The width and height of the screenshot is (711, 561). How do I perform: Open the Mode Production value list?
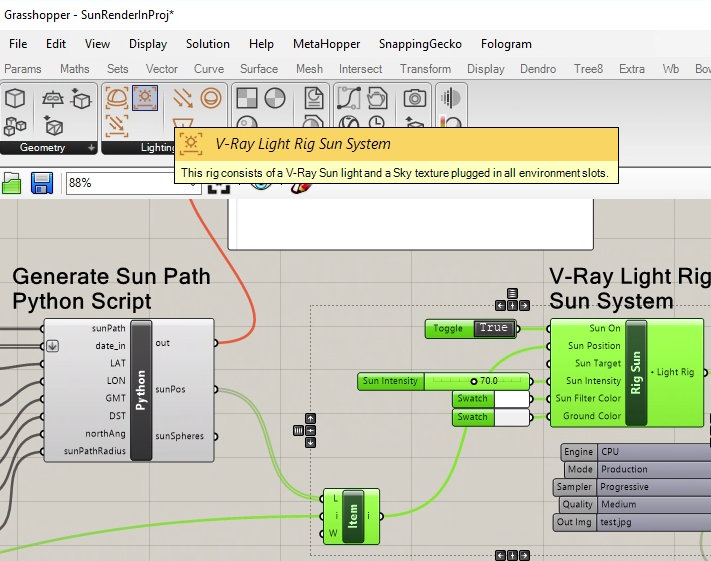click(x=654, y=469)
